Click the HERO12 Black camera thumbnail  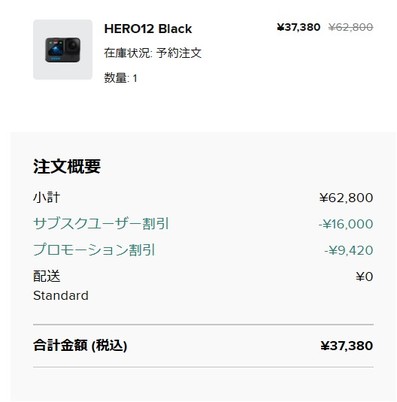[x=63, y=49]
